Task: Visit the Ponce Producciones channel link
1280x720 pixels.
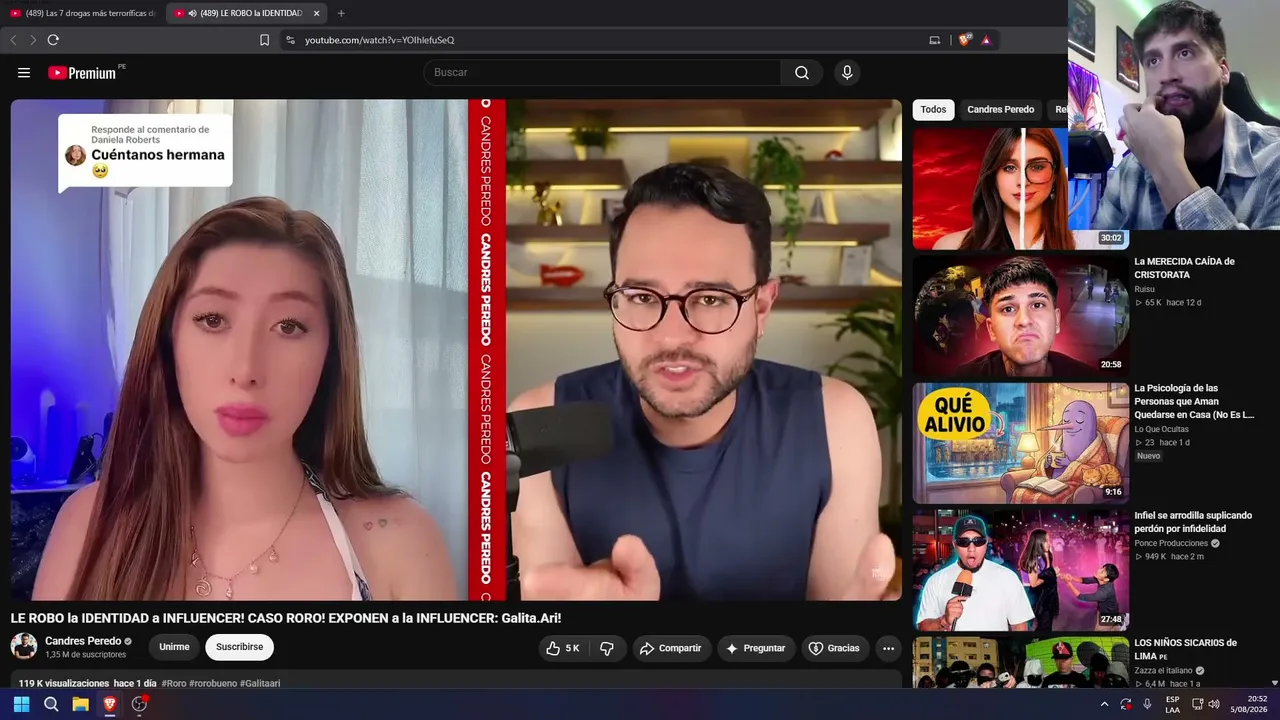Action: (x=1171, y=543)
